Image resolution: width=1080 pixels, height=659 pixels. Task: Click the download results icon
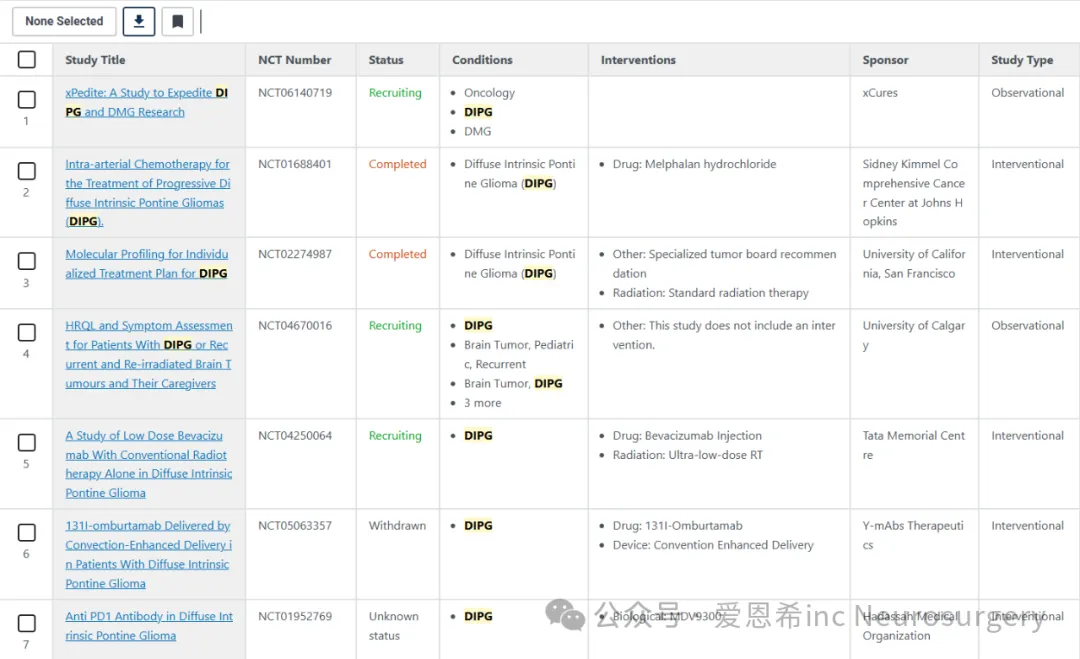138,21
